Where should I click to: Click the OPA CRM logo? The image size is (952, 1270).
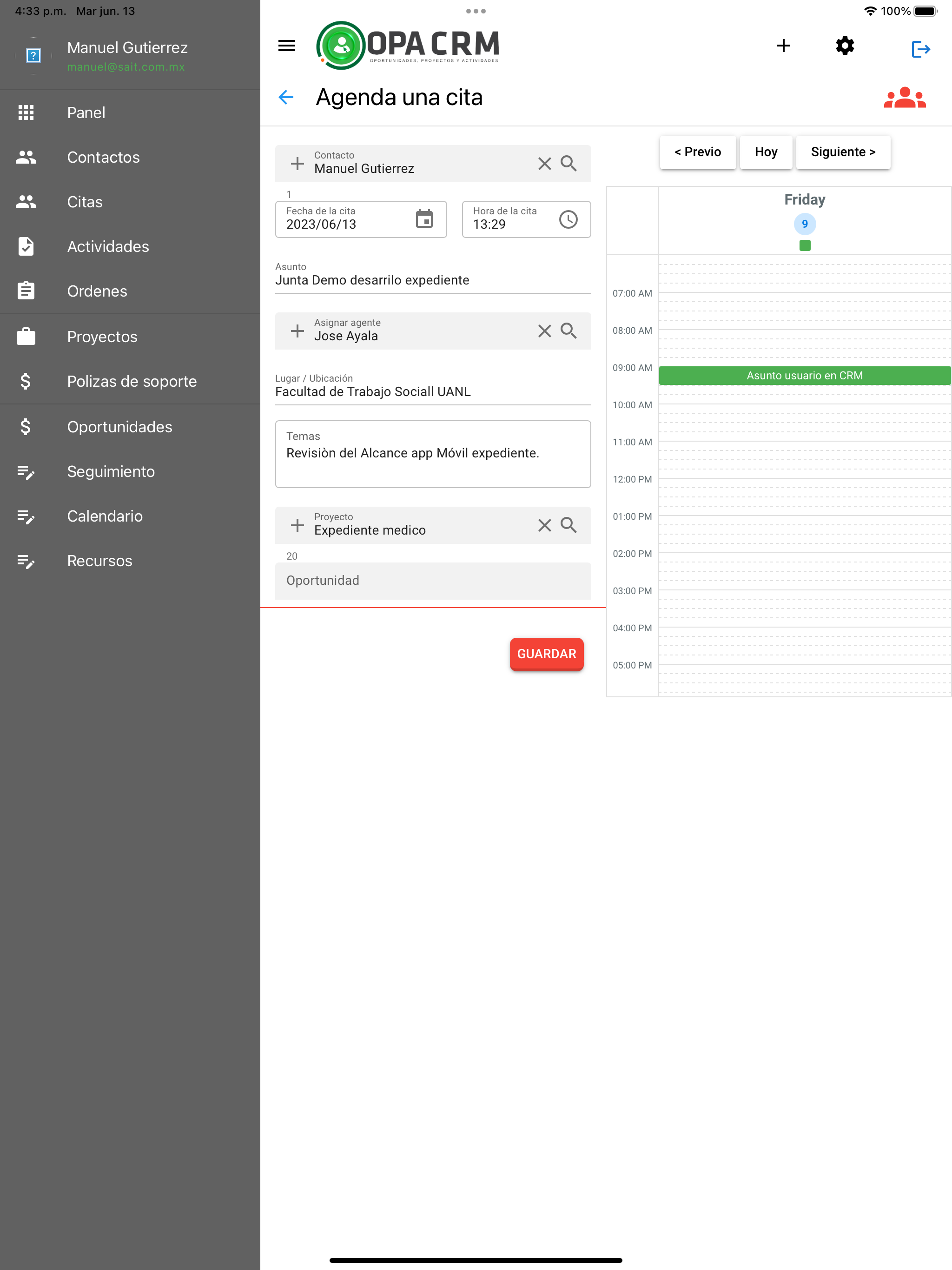[408, 46]
